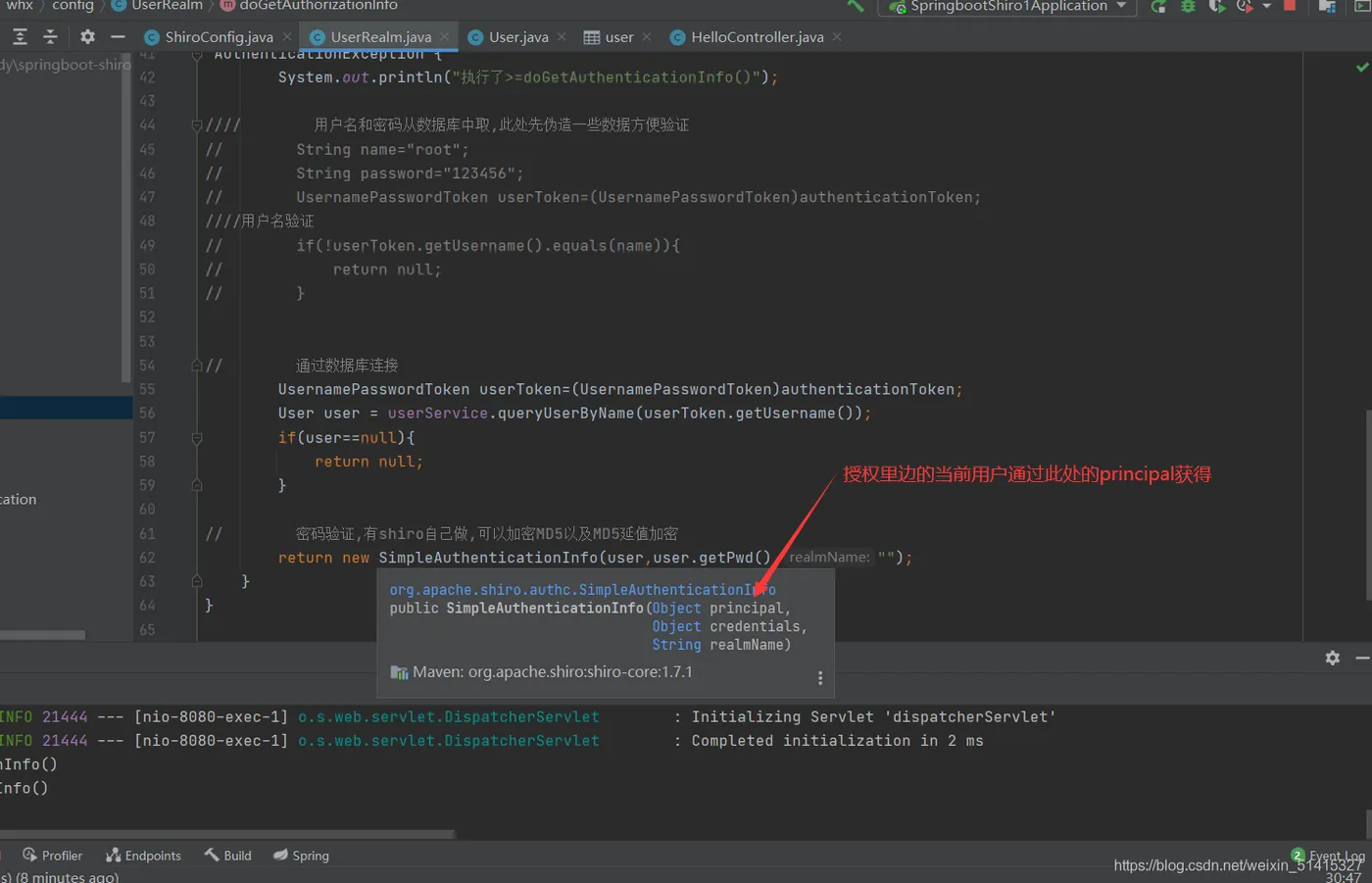Click Object type link before credentials

676,626
